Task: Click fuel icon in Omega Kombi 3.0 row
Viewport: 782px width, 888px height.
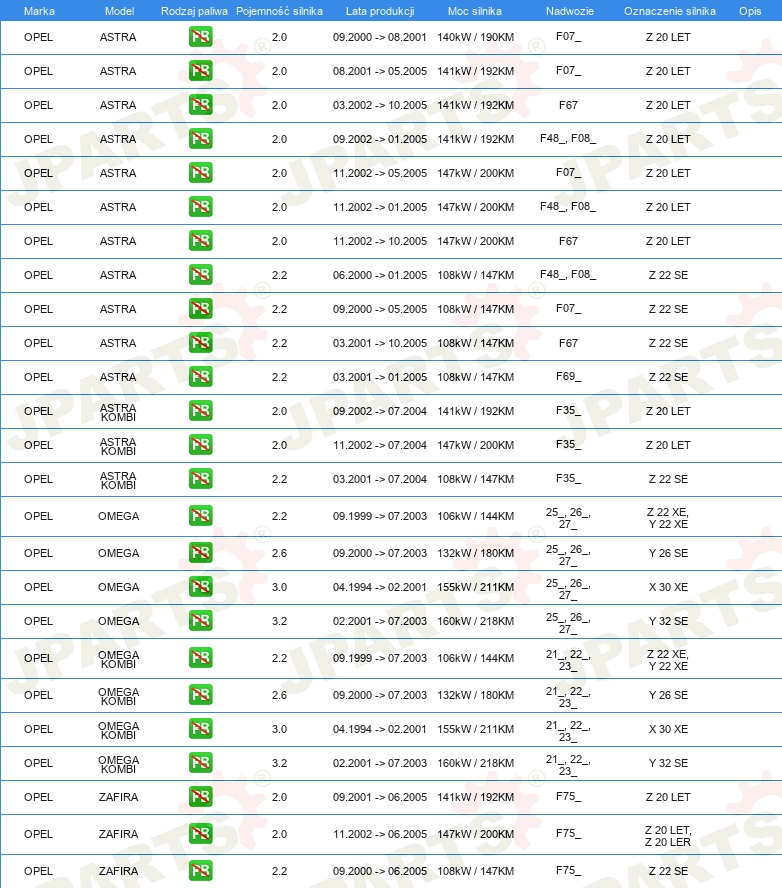Action: click(200, 729)
